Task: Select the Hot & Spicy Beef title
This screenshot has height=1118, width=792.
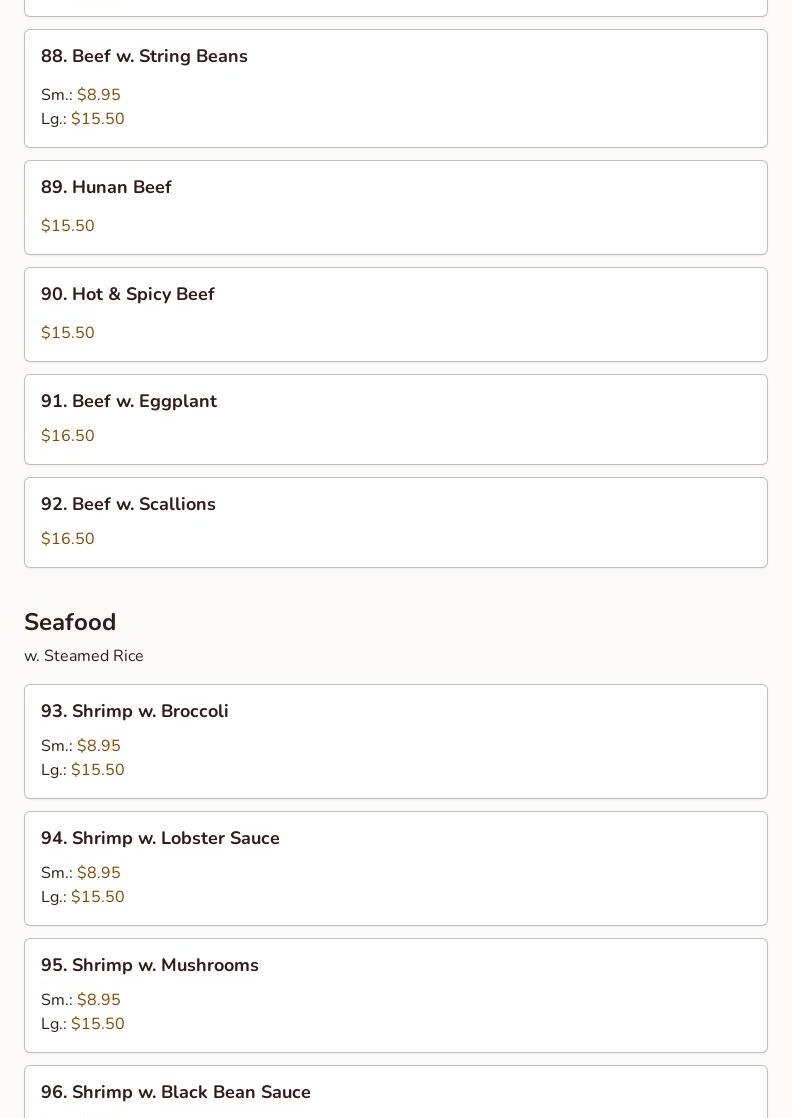Action: tap(128, 295)
